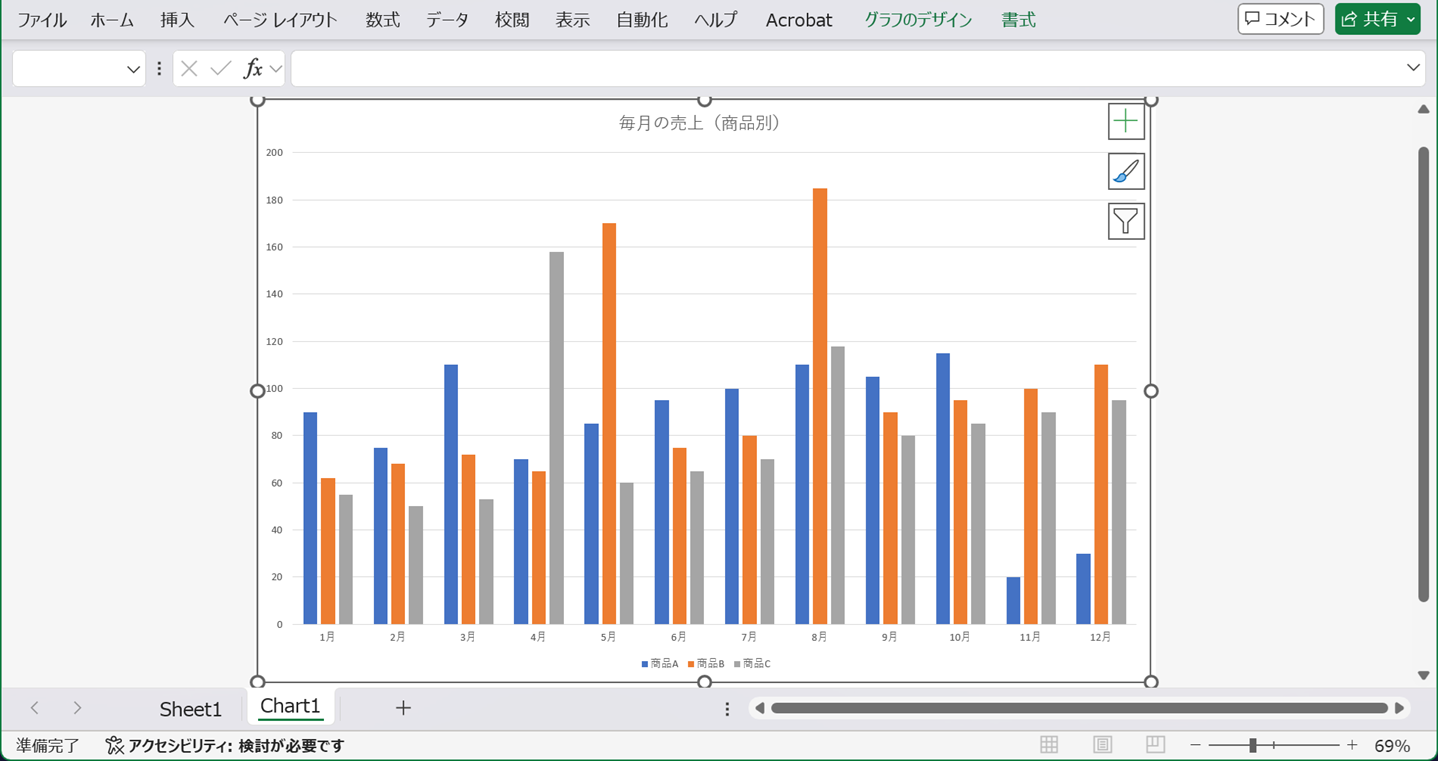The image size is (1438, 761).
Task: Open the コメント pane
Action: pyautogui.click(x=1280, y=18)
